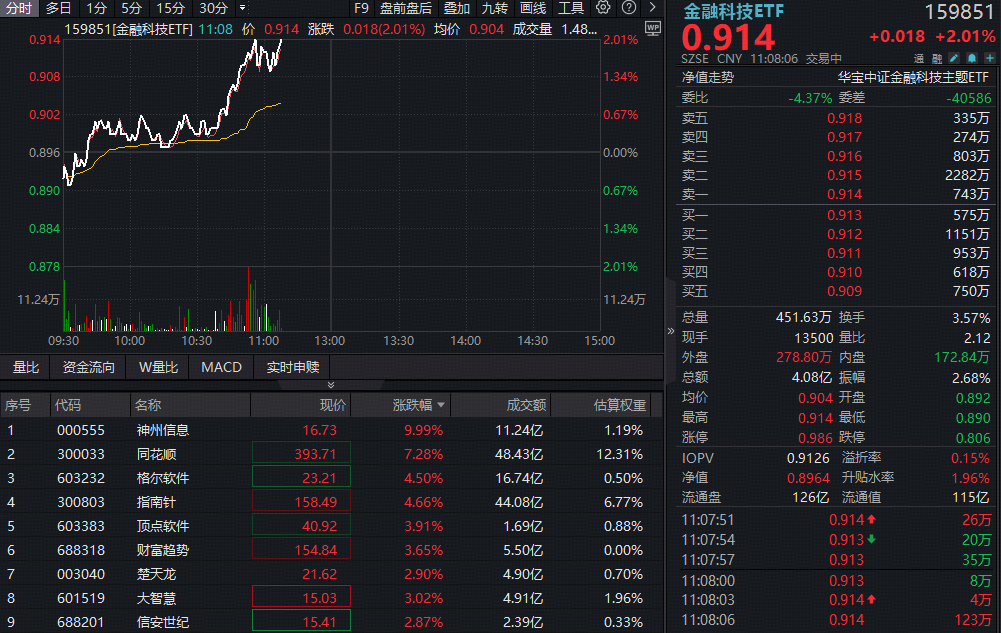Sort by 涨跌幅 column dropdown arrow
1001x633 pixels.
point(441,405)
